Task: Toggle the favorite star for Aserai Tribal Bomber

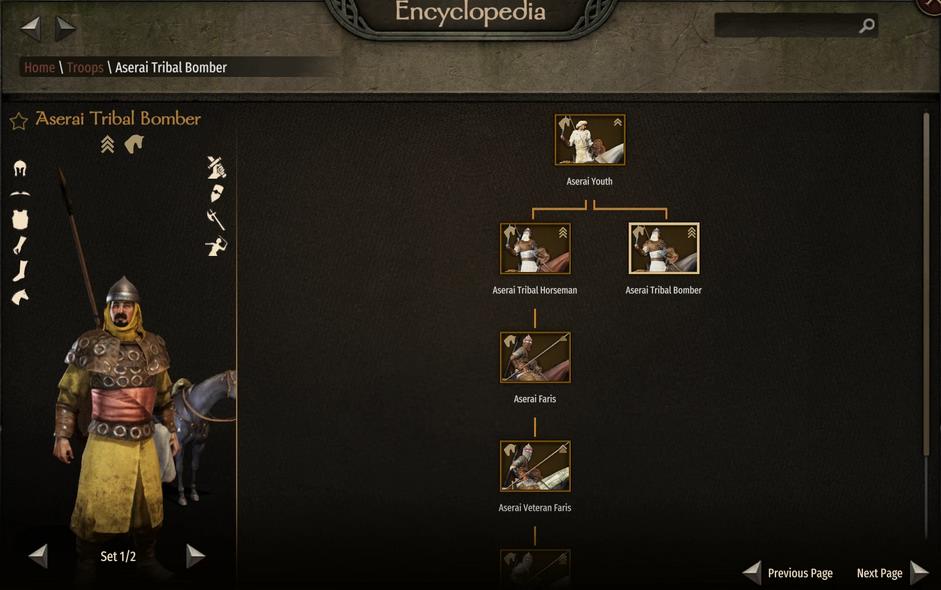Action: [x=19, y=121]
